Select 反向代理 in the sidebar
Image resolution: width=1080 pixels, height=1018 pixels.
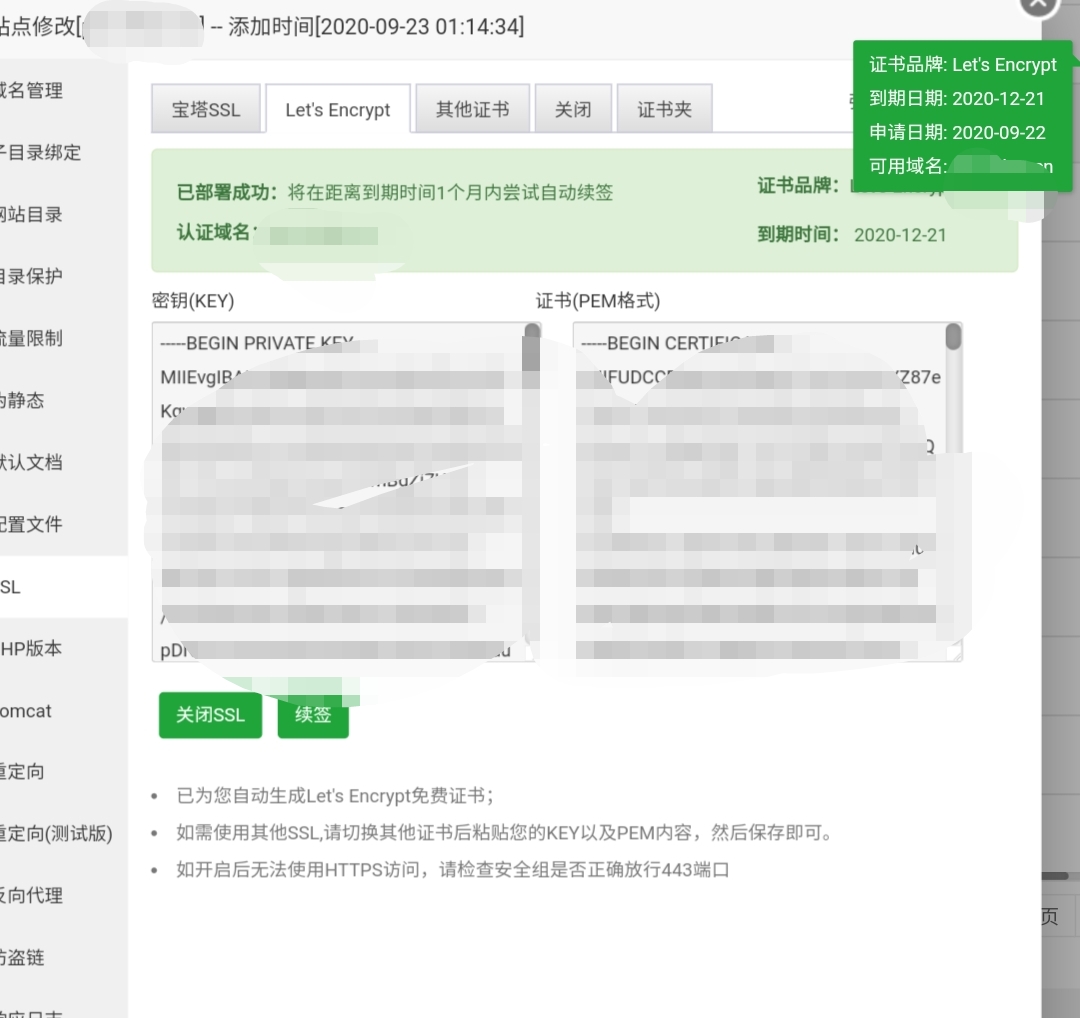(x=63, y=895)
